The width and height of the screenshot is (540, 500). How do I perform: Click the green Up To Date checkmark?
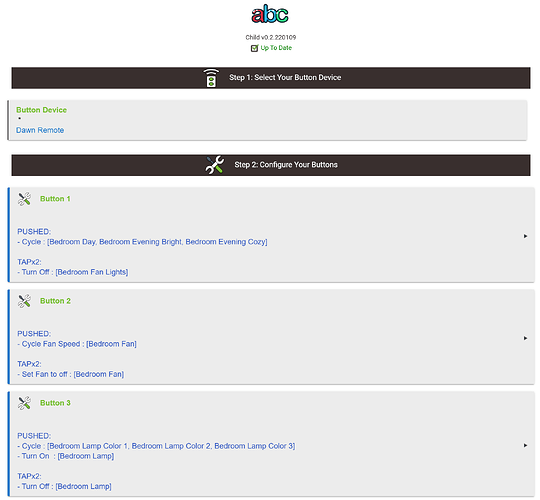click(254, 48)
